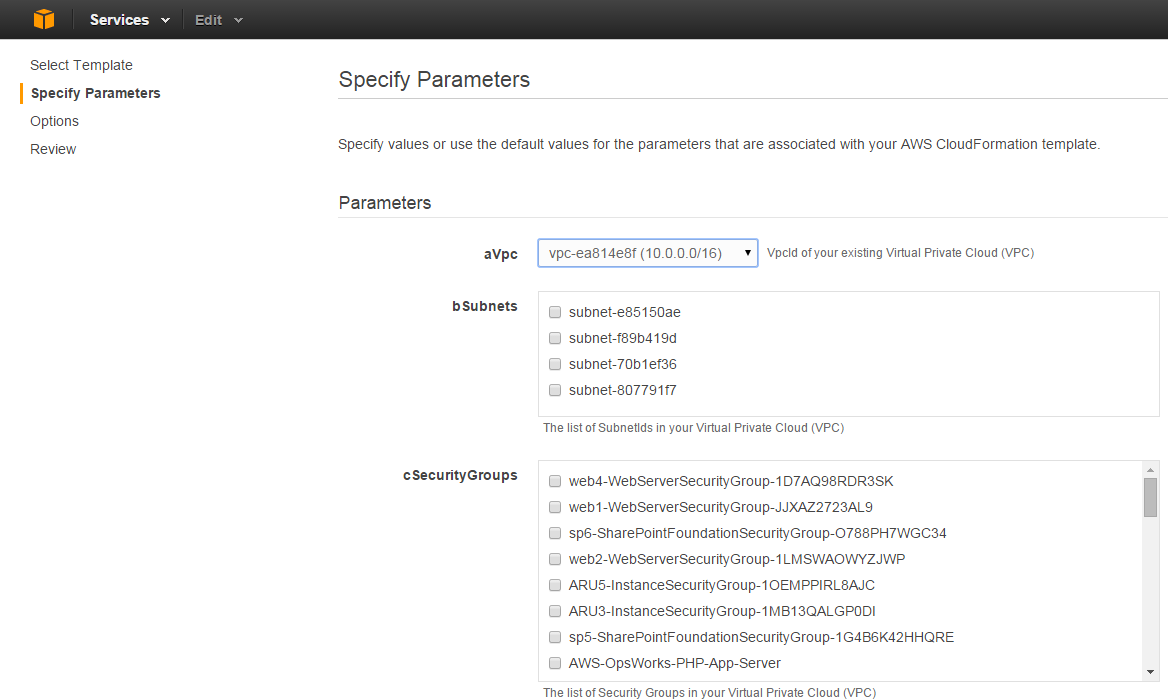Check subnet-807791f7 in bSubnets
The width and height of the screenshot is (1168, 700).
[555, 390]
